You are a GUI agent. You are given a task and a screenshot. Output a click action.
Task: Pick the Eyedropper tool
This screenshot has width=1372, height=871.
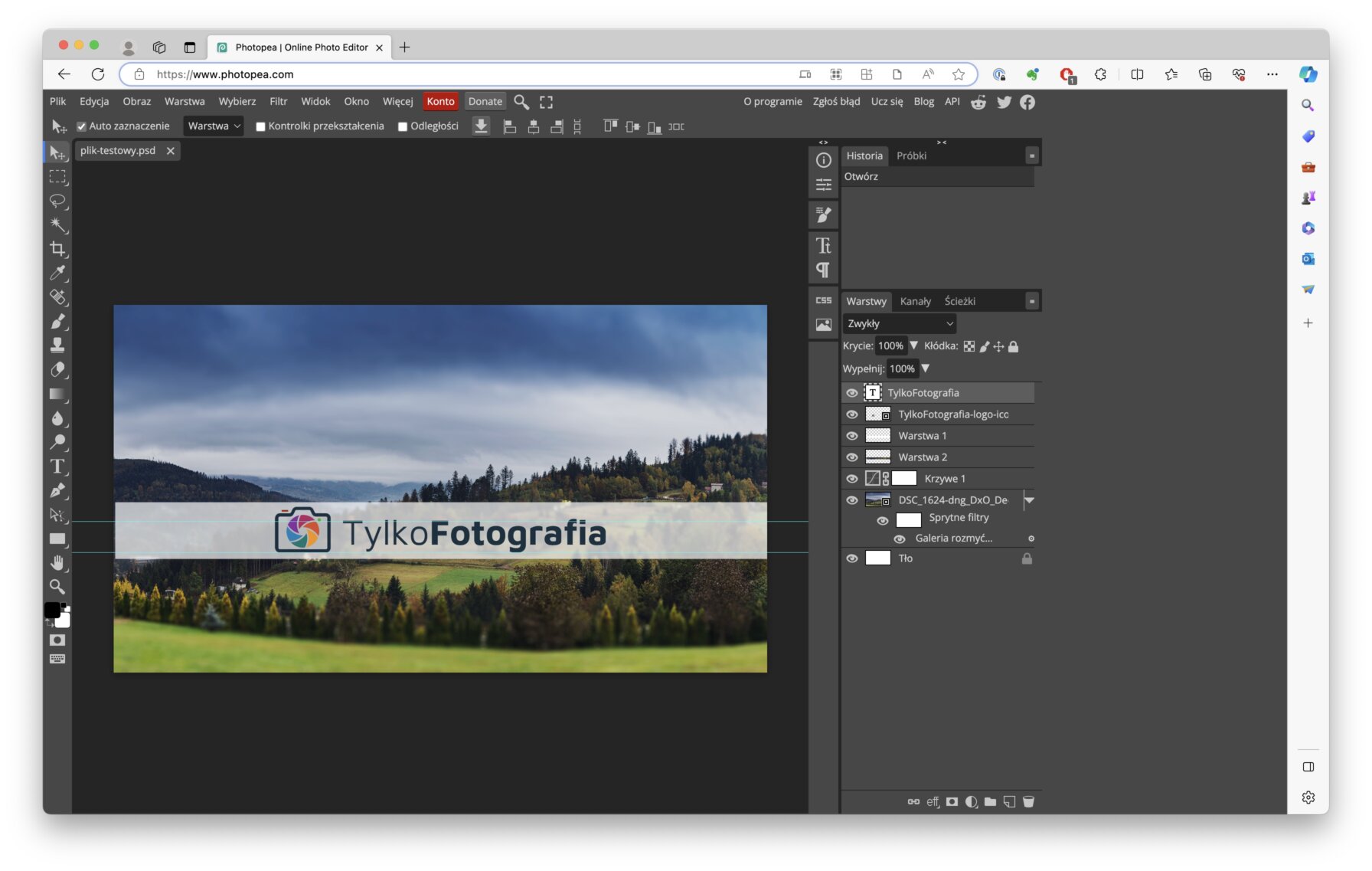[x=57, y=273]
